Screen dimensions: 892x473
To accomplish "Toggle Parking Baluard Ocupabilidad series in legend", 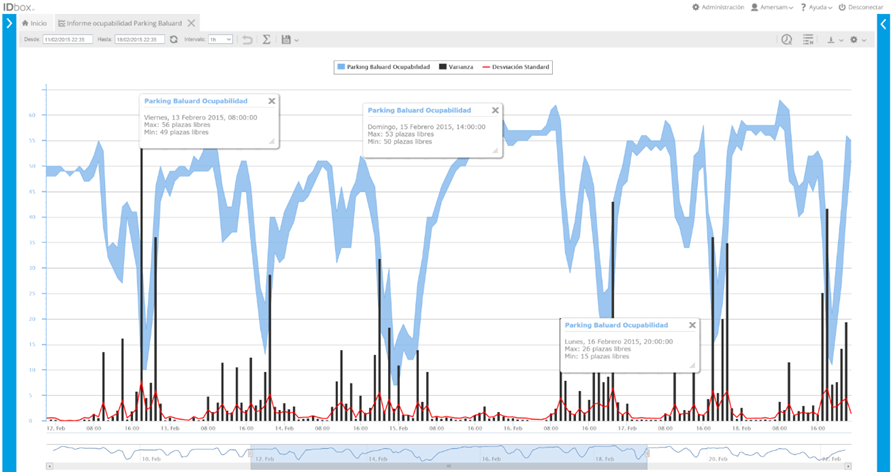I will click(x=384, y=67).
